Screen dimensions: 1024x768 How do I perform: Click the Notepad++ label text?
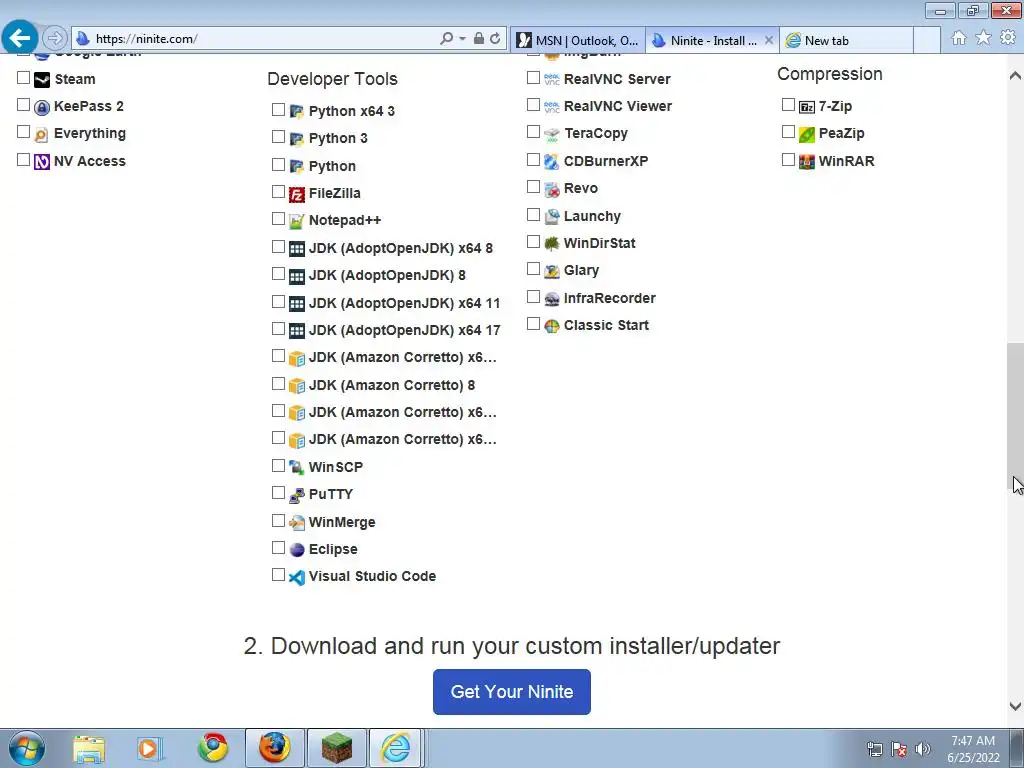[345, 220]
